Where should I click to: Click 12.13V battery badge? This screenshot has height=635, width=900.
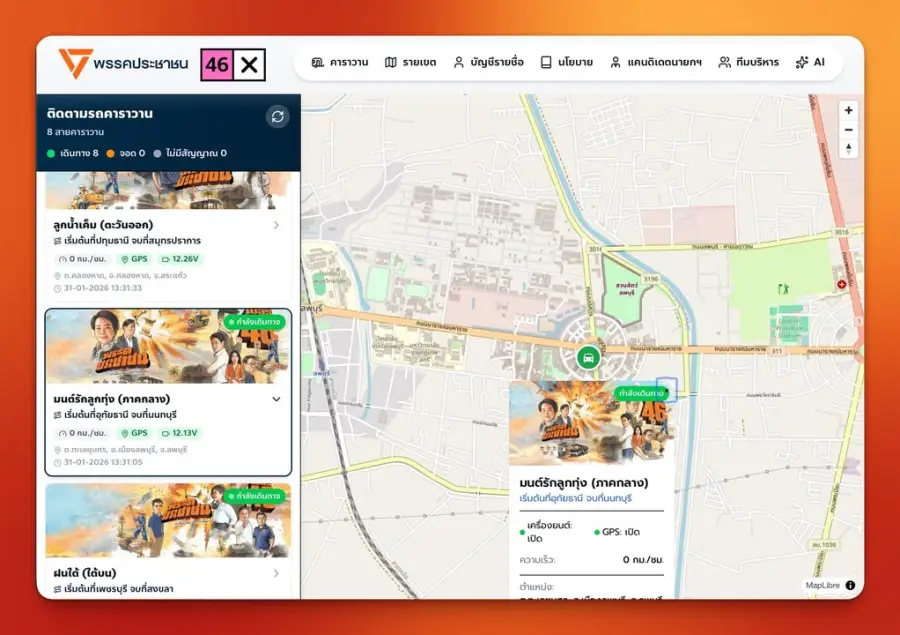[x=180, y=433]
